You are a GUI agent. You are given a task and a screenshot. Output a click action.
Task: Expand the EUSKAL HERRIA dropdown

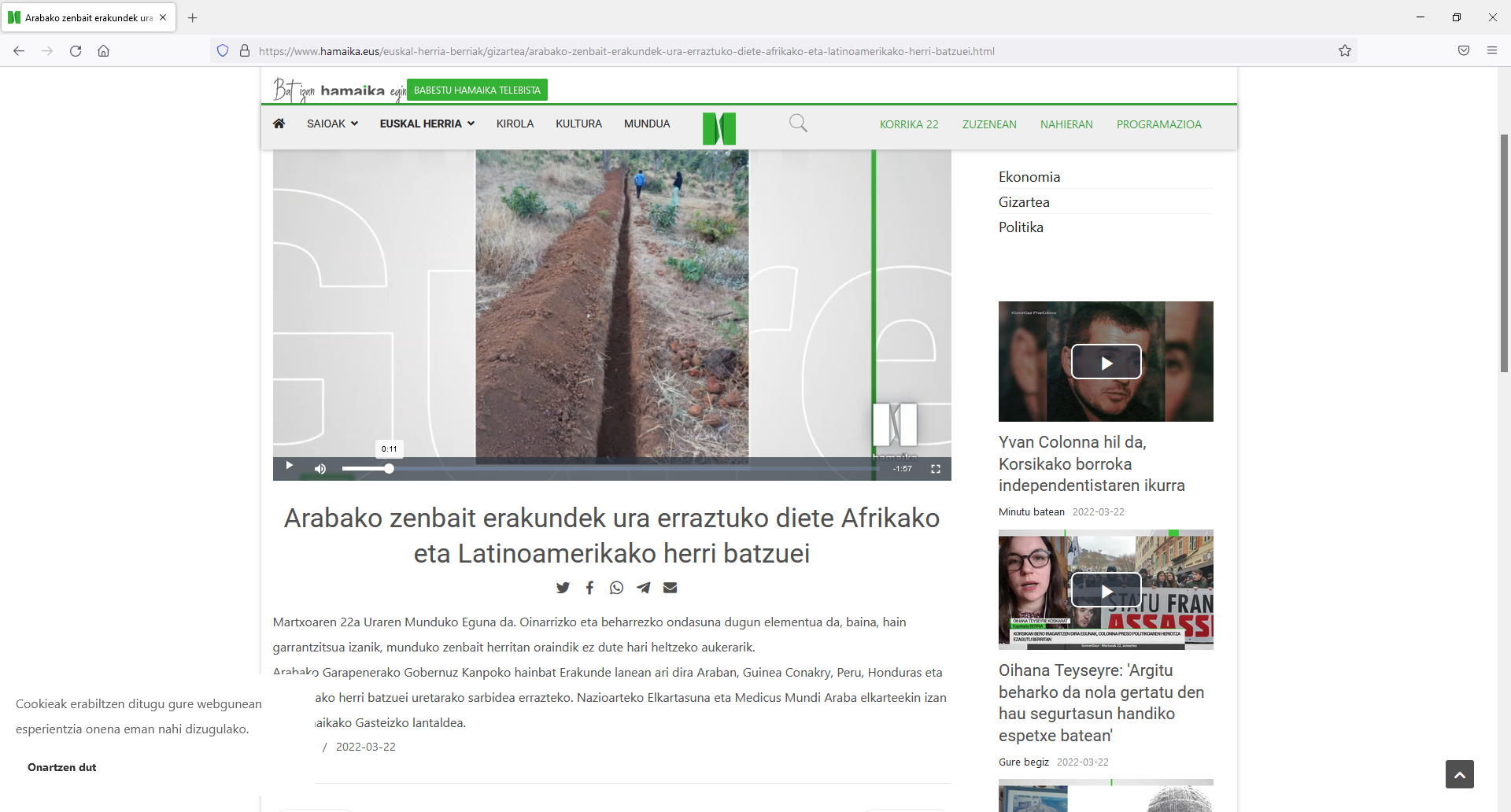(427, 124)
